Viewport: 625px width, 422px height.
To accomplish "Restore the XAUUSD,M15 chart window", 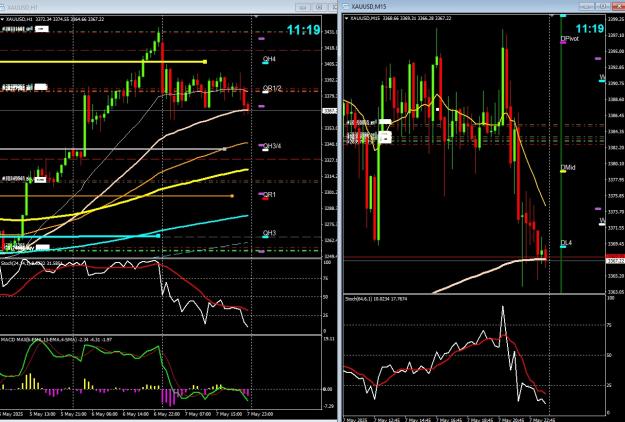I will coord(603,7).
